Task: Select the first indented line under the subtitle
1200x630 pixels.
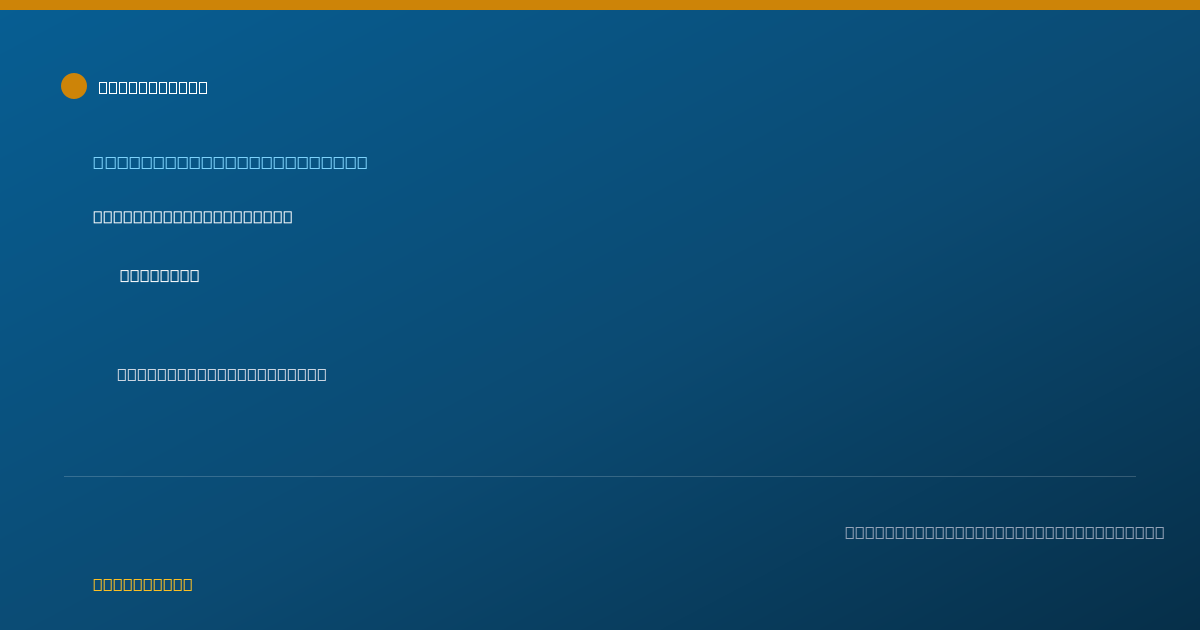Action: tap(159, 276)
